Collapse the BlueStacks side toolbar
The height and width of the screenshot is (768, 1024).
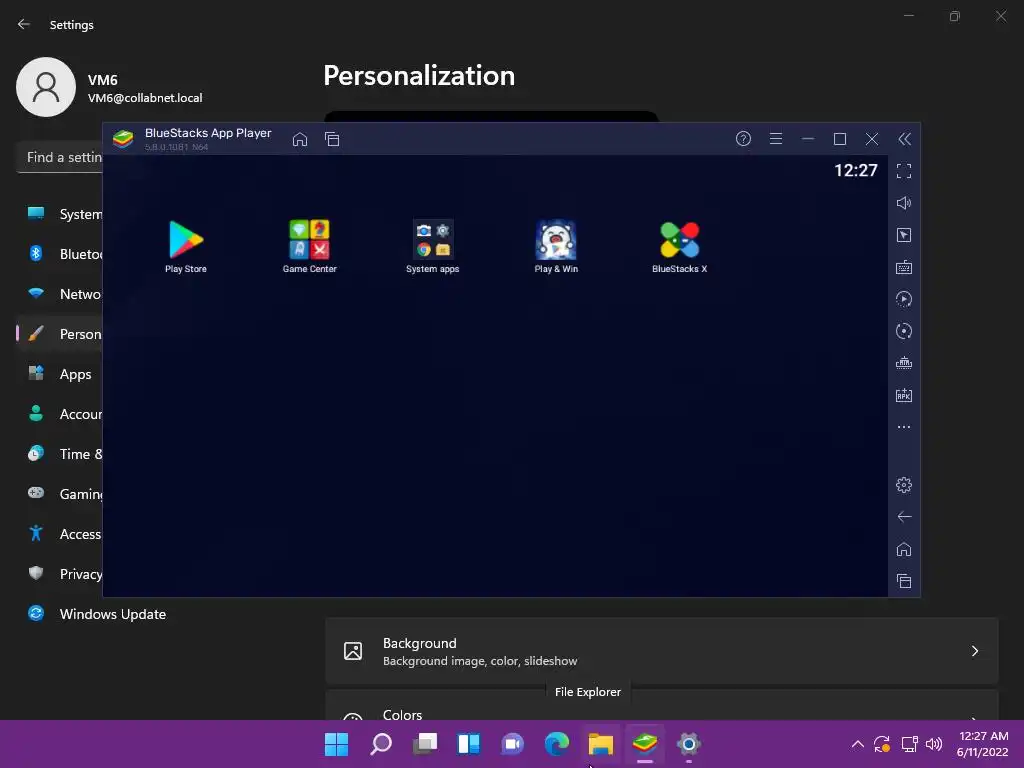coord(904,138)
